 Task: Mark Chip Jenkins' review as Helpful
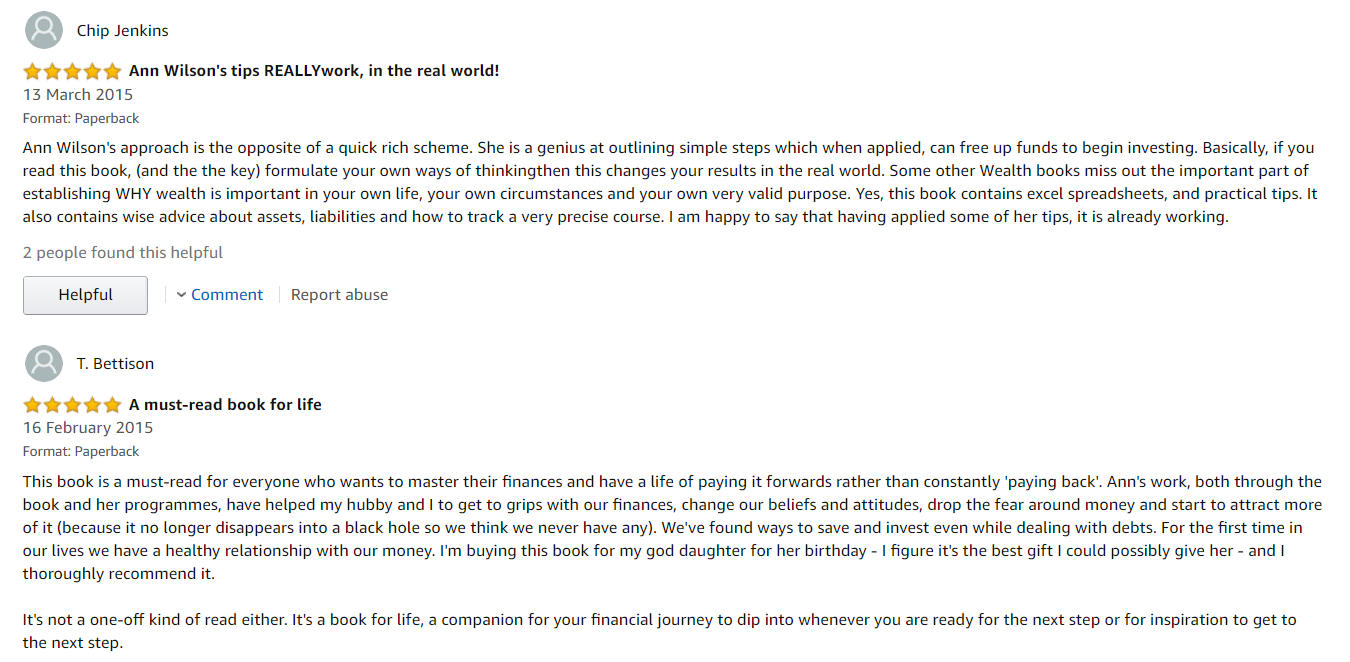tap(85, 295)
